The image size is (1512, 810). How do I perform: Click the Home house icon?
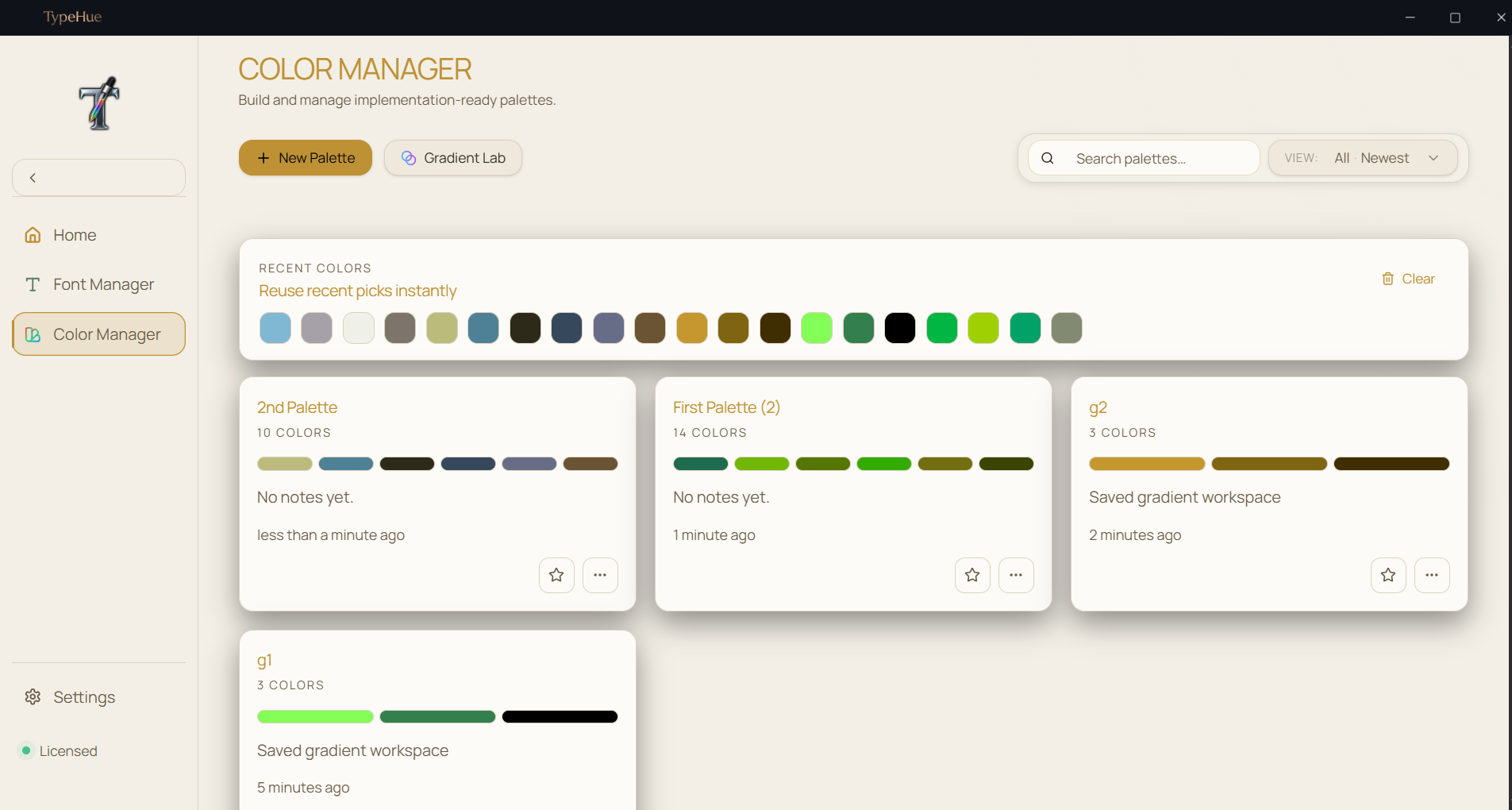[x=33, y=235]
